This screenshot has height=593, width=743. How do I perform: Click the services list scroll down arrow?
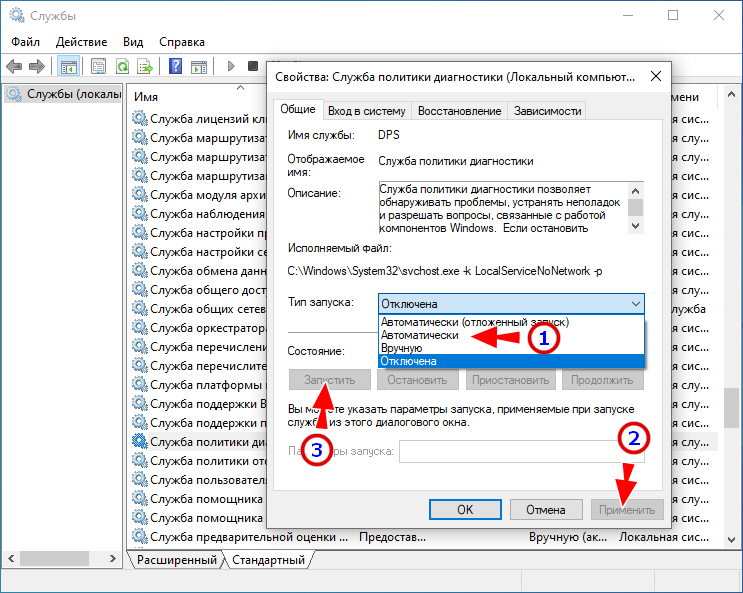tap(731, 539)
